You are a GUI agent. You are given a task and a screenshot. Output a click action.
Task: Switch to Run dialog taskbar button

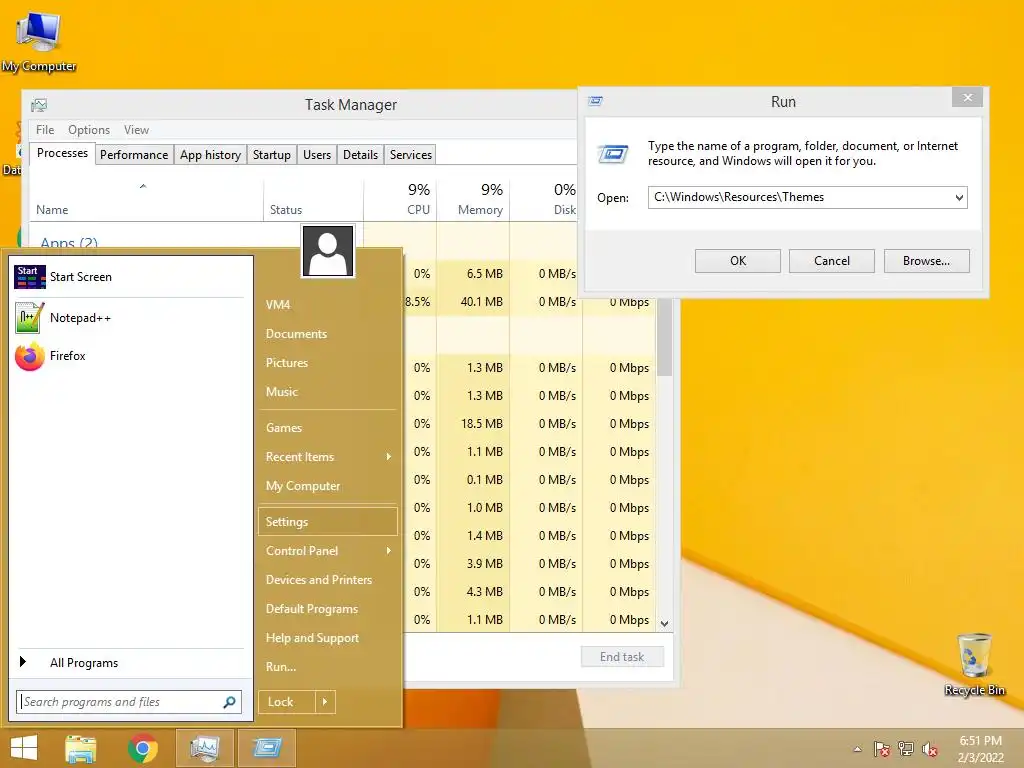(266, 748)
